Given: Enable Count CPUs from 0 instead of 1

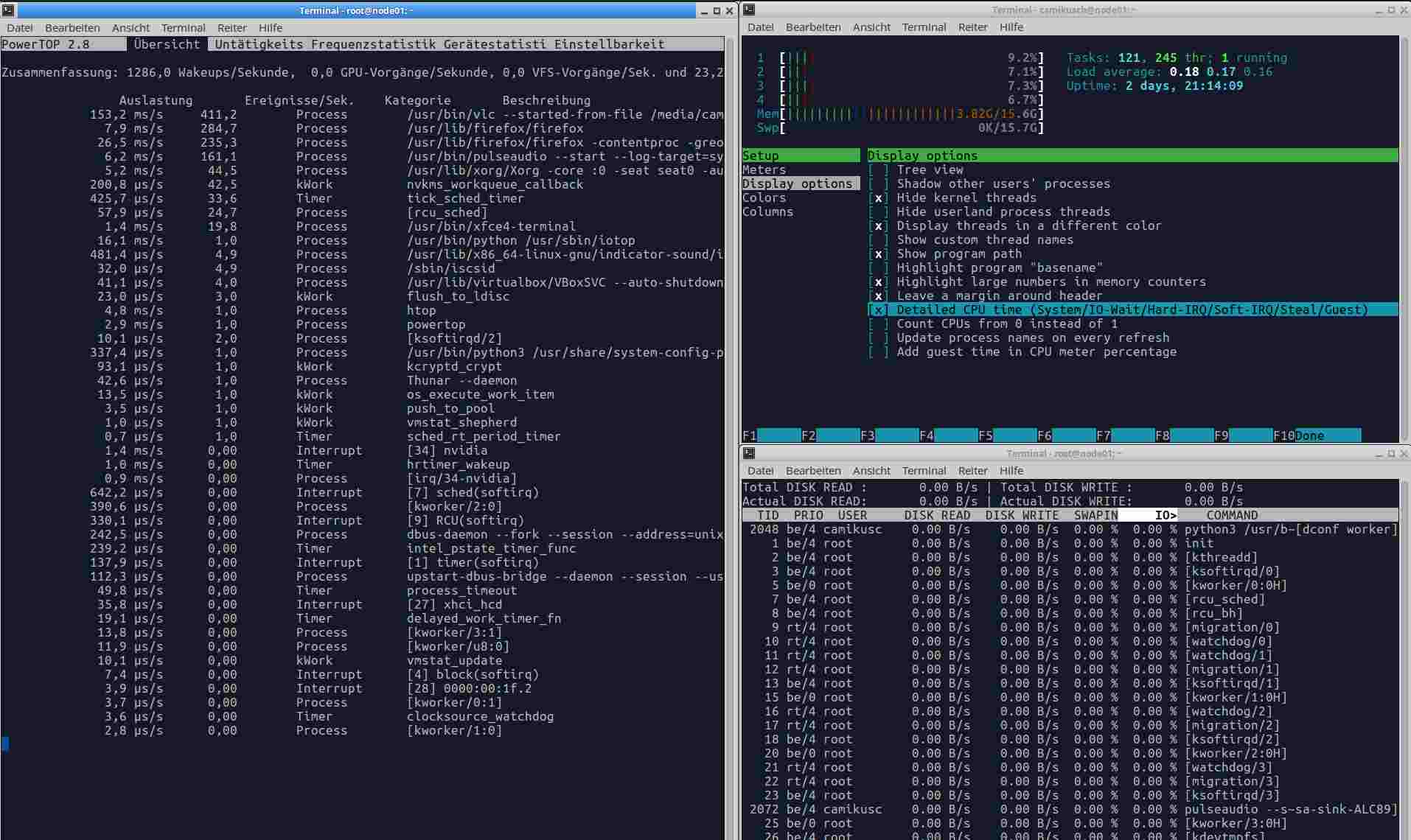Looking at the screenshot, I should 878,323.
